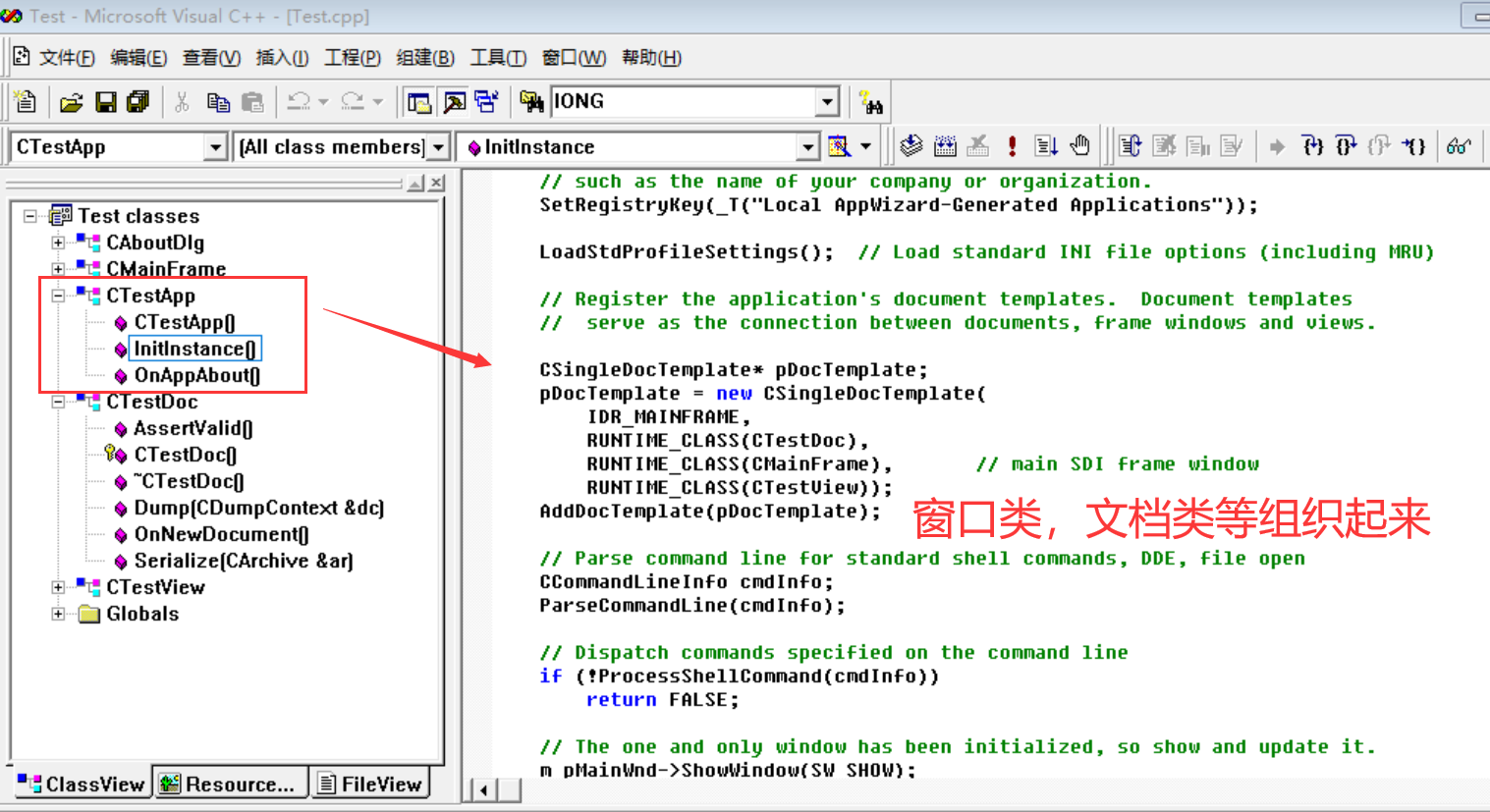The width and height of the screenshot is (1490, 812).
Task: Open the 文件(F) menu
Action: [x=67, y=58]
